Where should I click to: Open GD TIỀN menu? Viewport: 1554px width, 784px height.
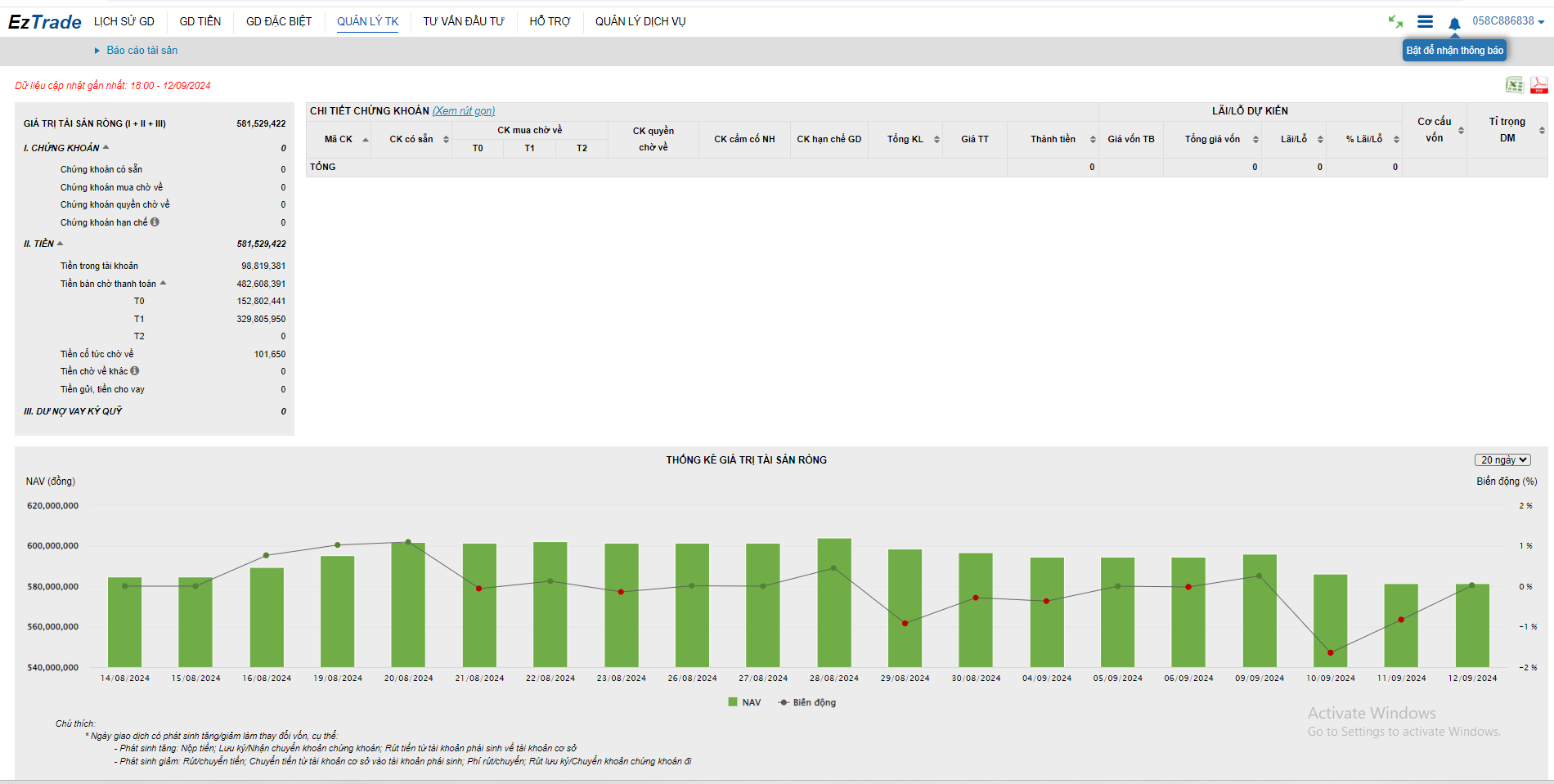point(200,22)
